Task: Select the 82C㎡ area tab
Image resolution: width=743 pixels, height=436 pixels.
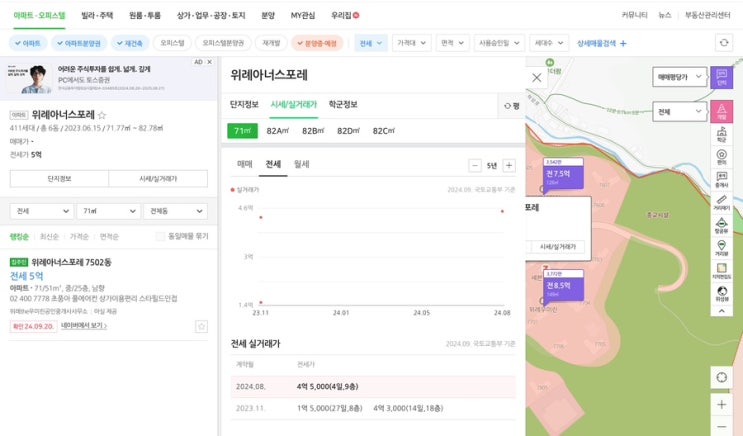Action: pos(383,131)
